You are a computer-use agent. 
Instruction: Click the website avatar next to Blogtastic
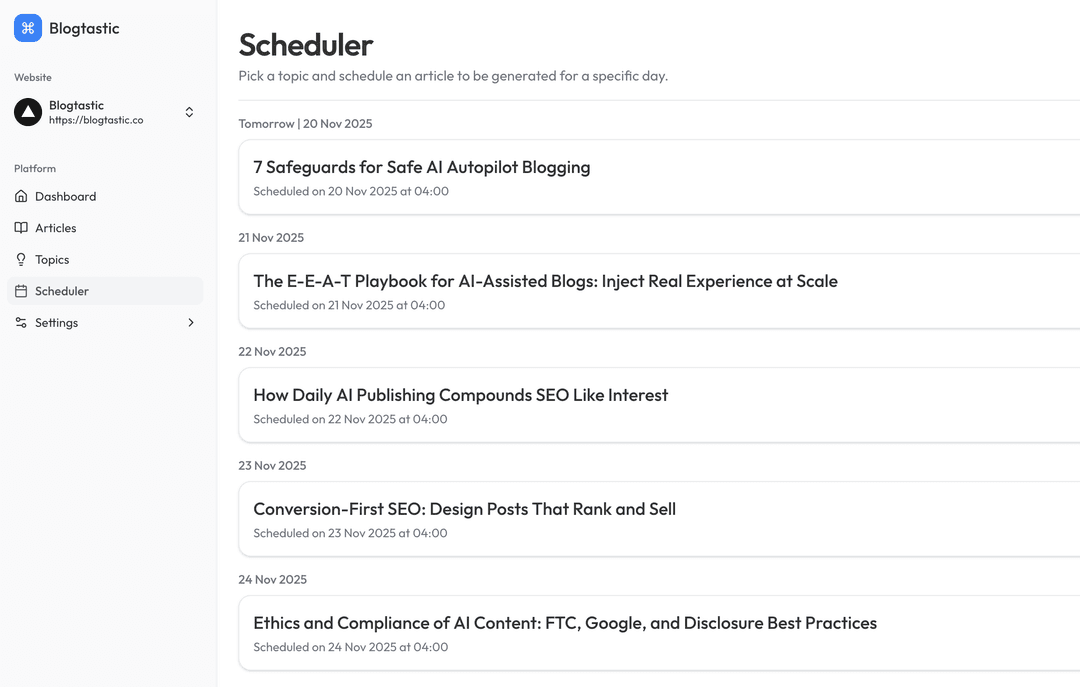point(27,112)
